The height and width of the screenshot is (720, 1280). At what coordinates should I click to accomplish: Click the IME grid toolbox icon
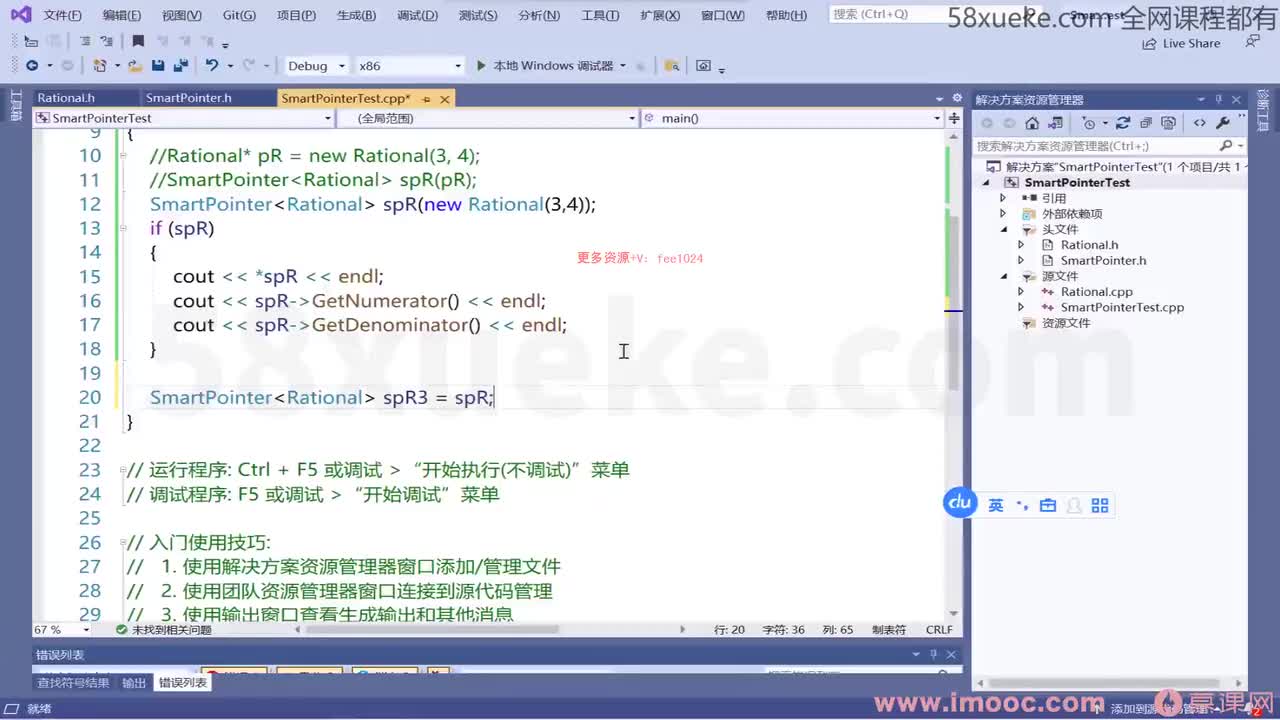1100,505
